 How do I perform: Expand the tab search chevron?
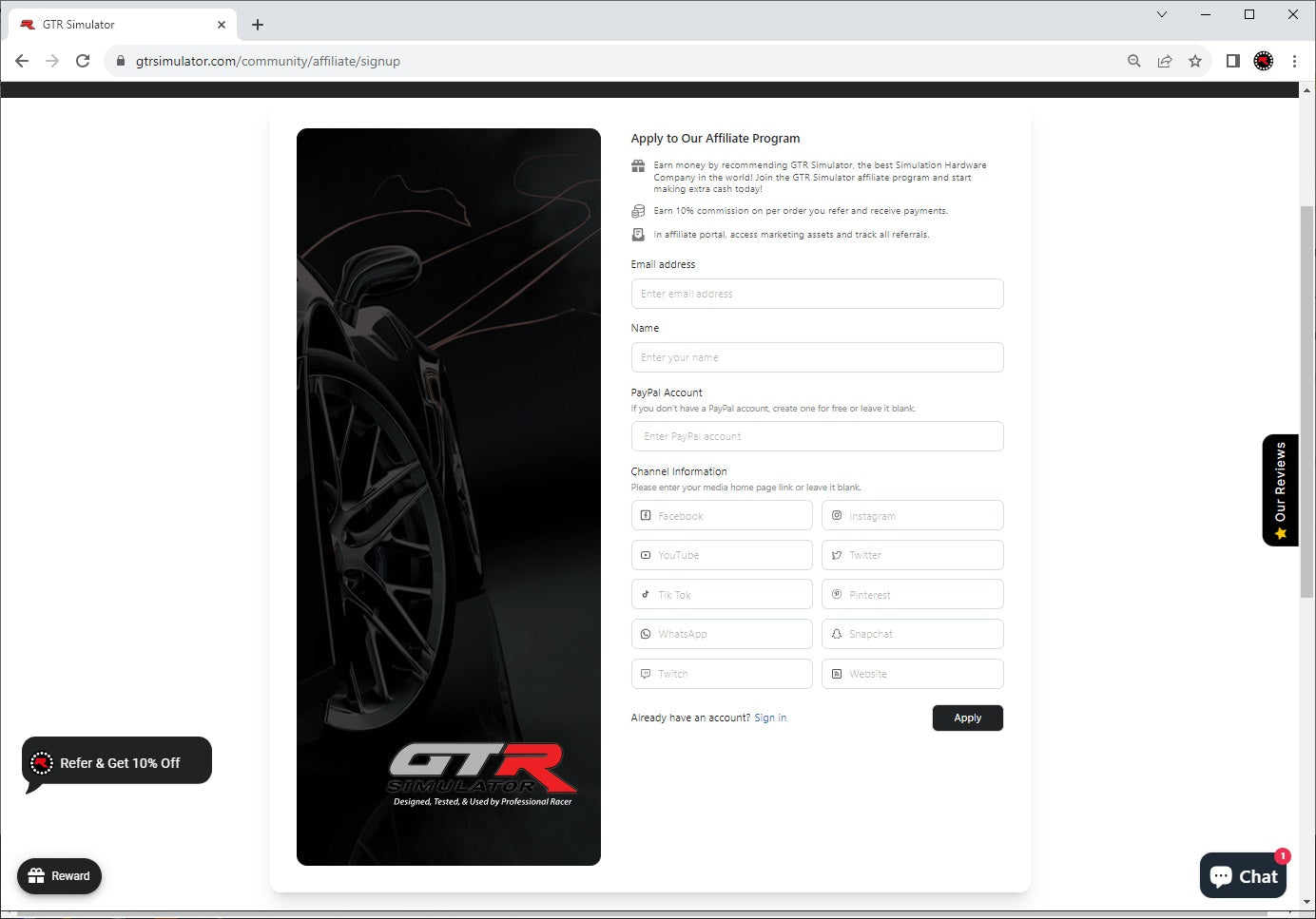(x=1162, y=14)
